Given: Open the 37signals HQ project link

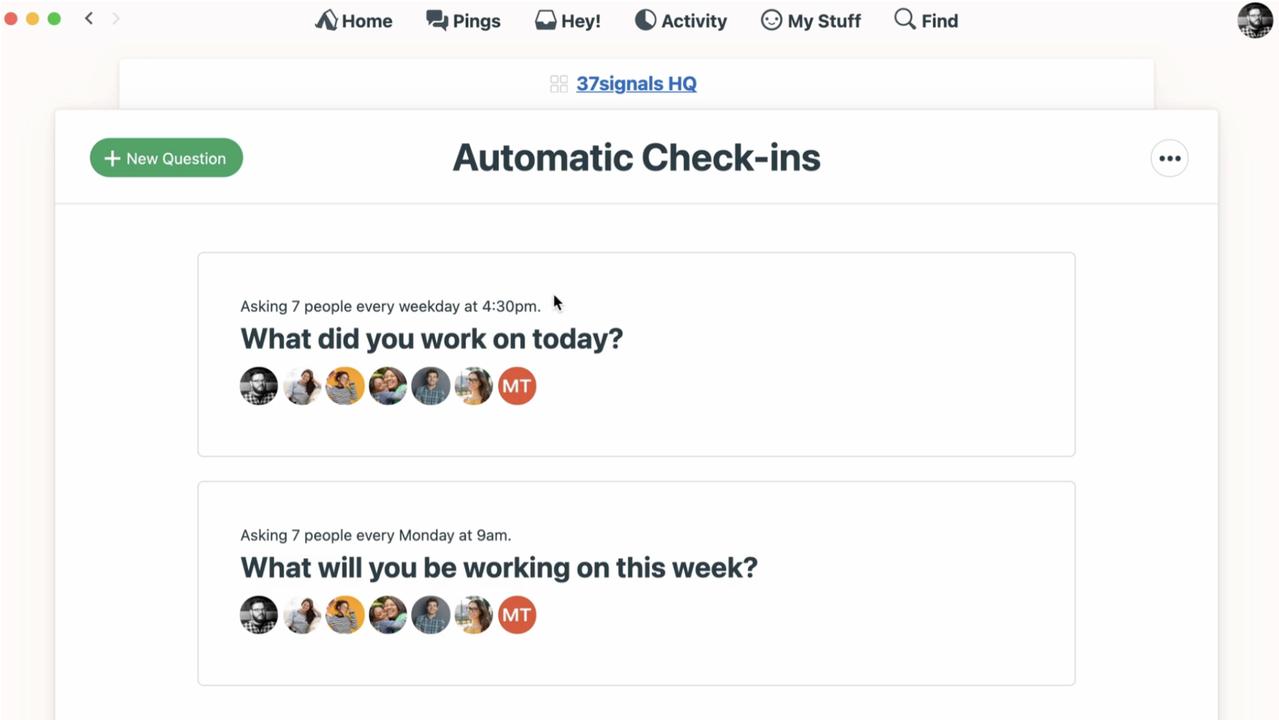Looking at the screenshot, I should (636, 84).
